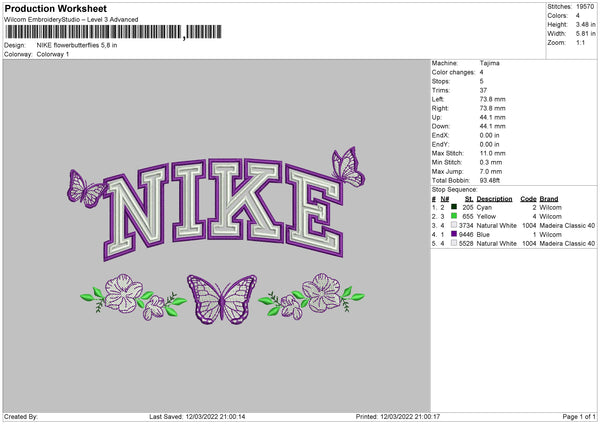Click the purple Blue 9446 thread swatch
Viewport: 600px width, 424px height.
point(454,234)
